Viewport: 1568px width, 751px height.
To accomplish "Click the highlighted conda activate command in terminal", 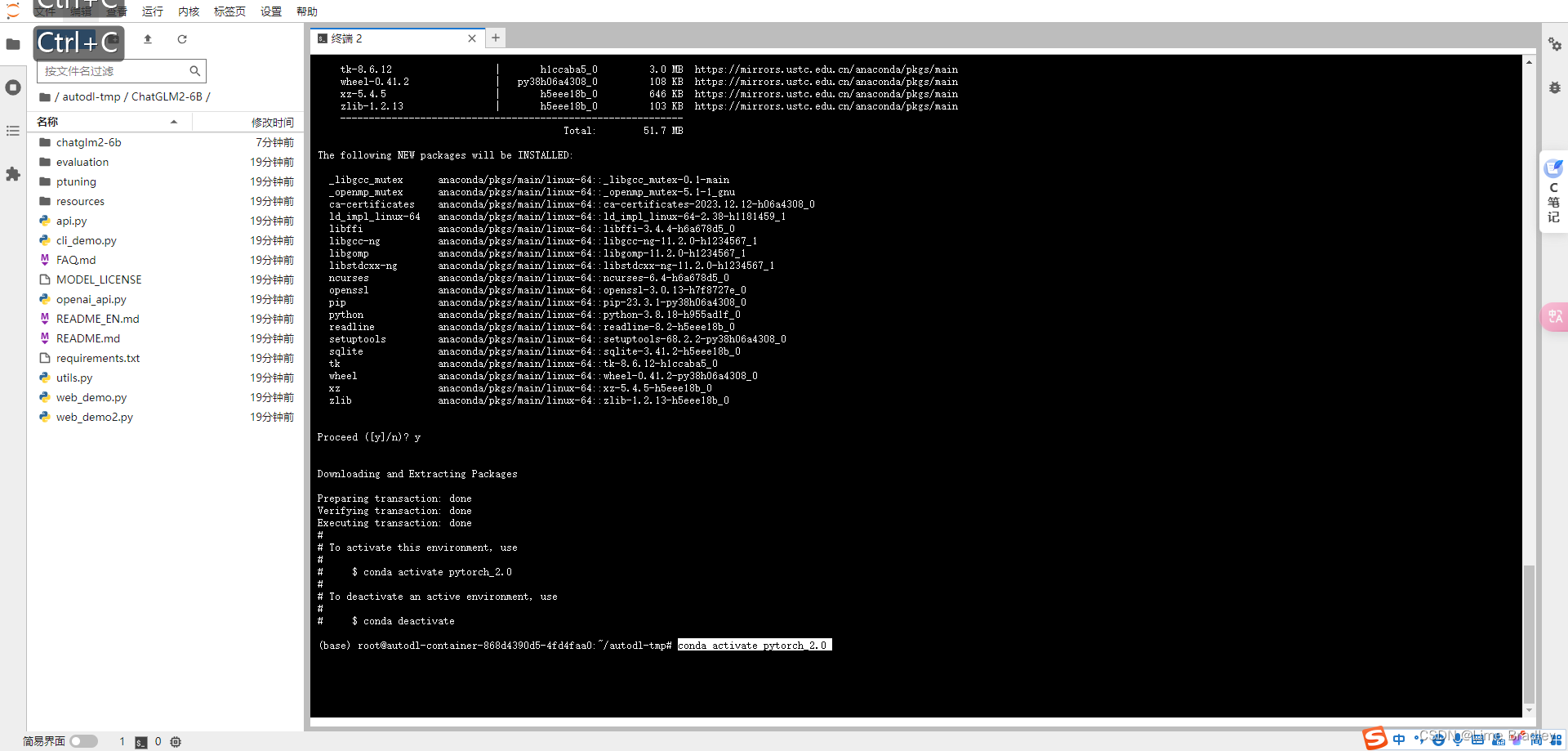I will 755,645.
